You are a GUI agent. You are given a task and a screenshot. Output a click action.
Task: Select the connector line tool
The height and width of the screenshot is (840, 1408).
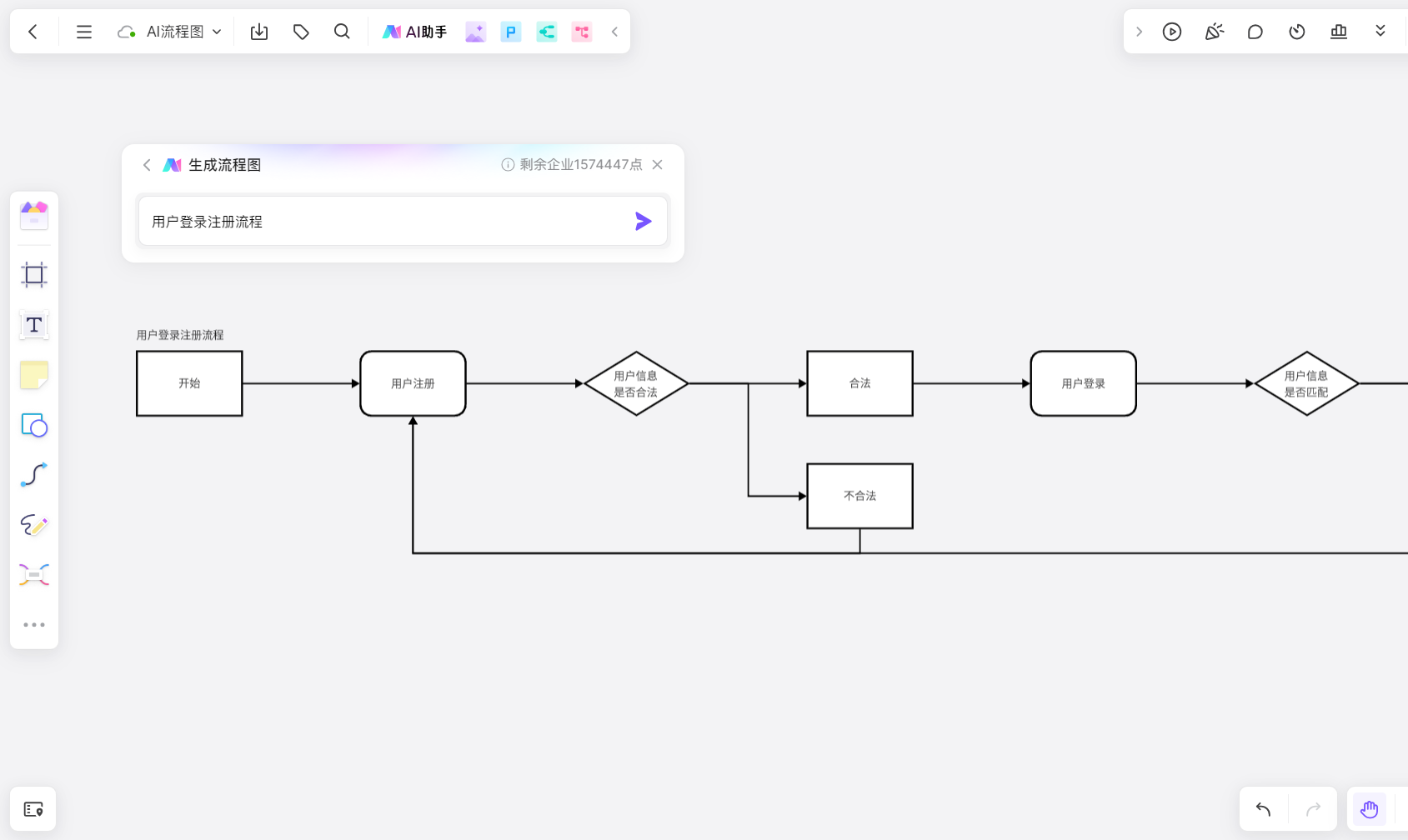click(34, 475)
